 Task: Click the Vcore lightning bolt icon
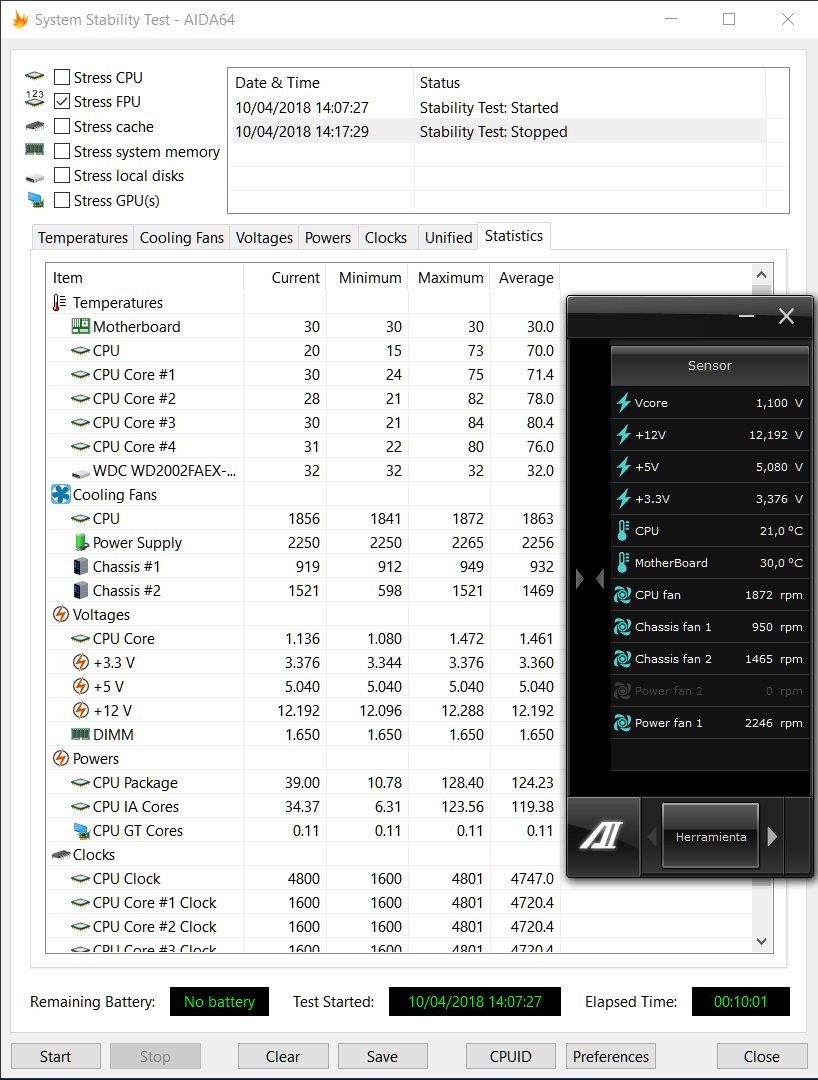pos(624,403)
